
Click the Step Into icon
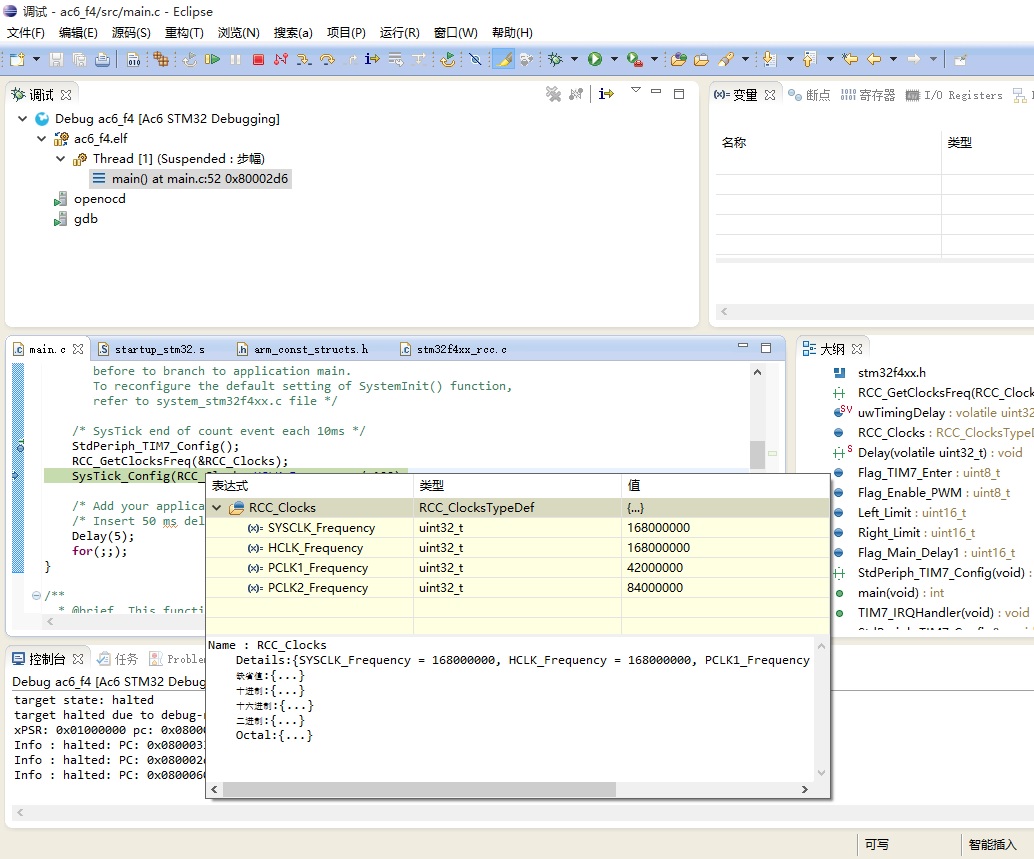point(303,59)
